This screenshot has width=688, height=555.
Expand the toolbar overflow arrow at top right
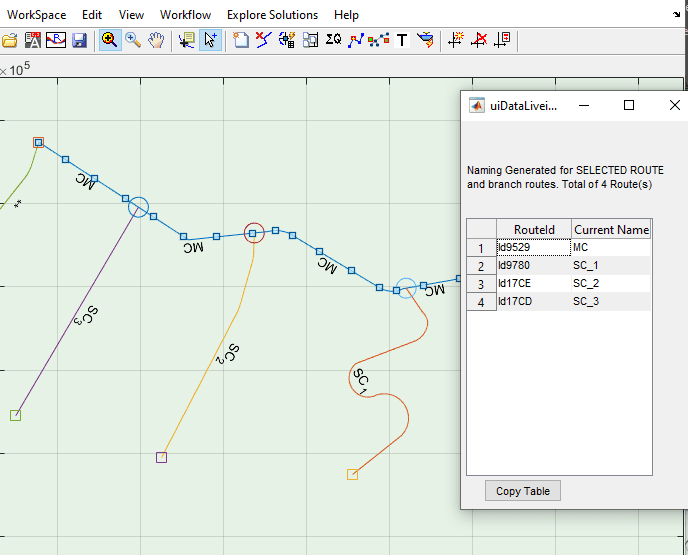point(677,16)
